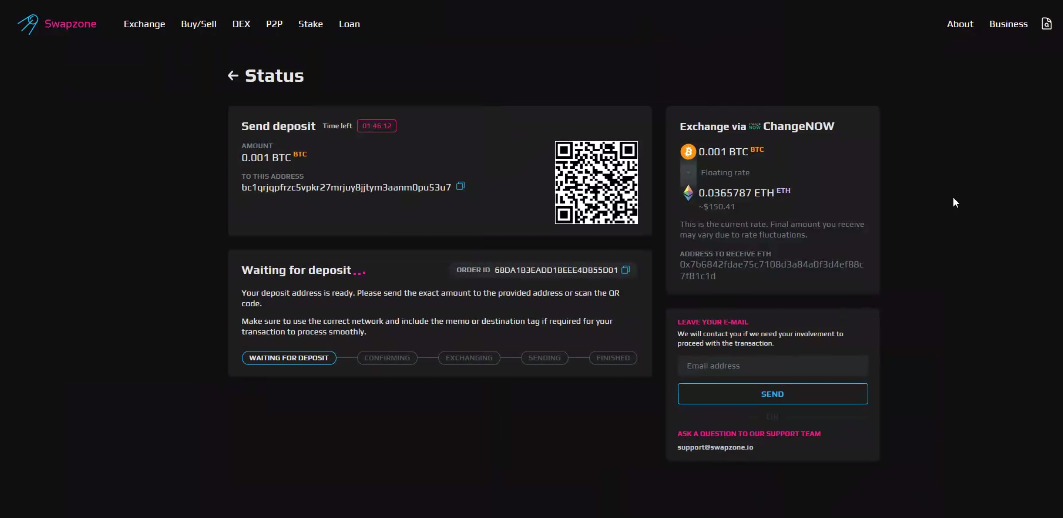1063x518 pixels.
Task: Click the deposit QR code
Action: pyautogui.click(x=596, y=182)
